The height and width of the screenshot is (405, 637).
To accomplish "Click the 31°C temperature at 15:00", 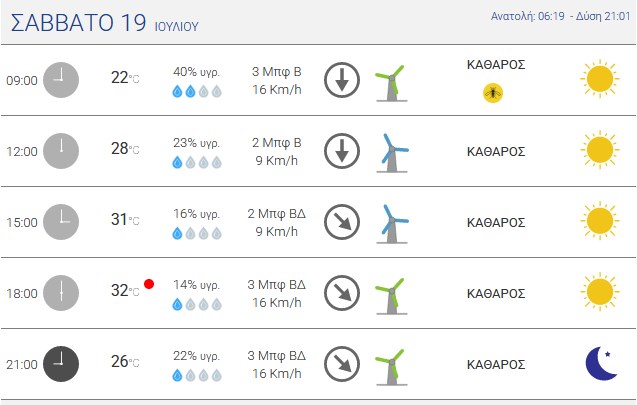I will [125, 220].
